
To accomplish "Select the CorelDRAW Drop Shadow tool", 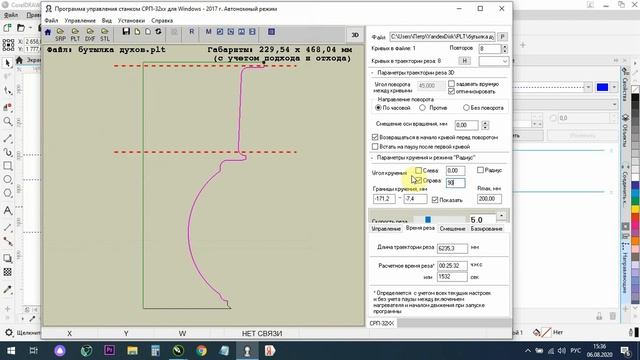I will pos(7,258).
